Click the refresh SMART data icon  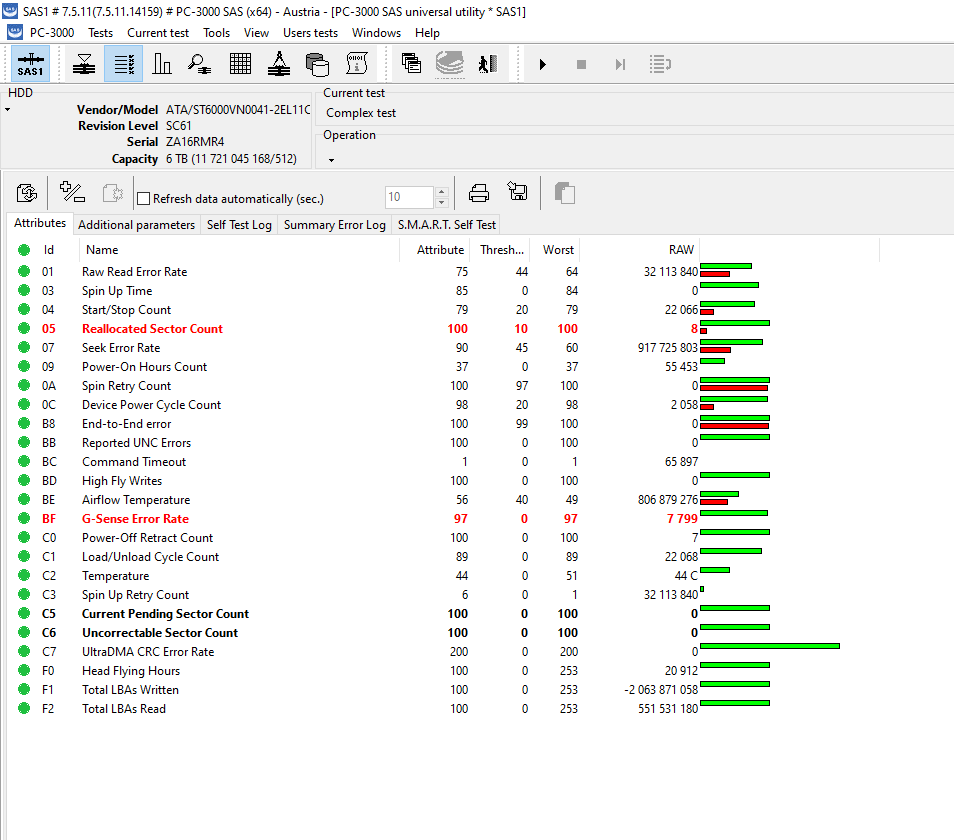point(27,193)
